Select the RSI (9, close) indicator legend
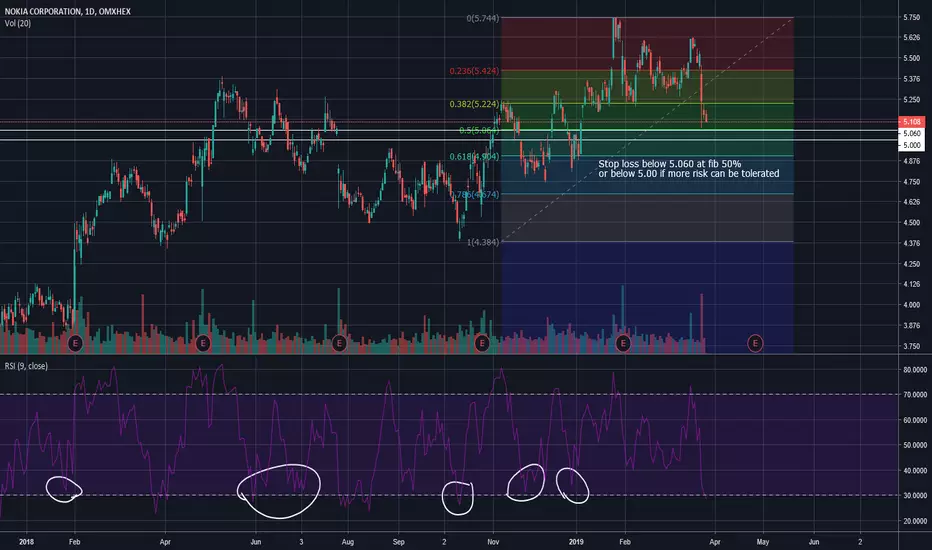Image resolution: width=932 pixels, height=550 pixels. click(x=26, y=366)
